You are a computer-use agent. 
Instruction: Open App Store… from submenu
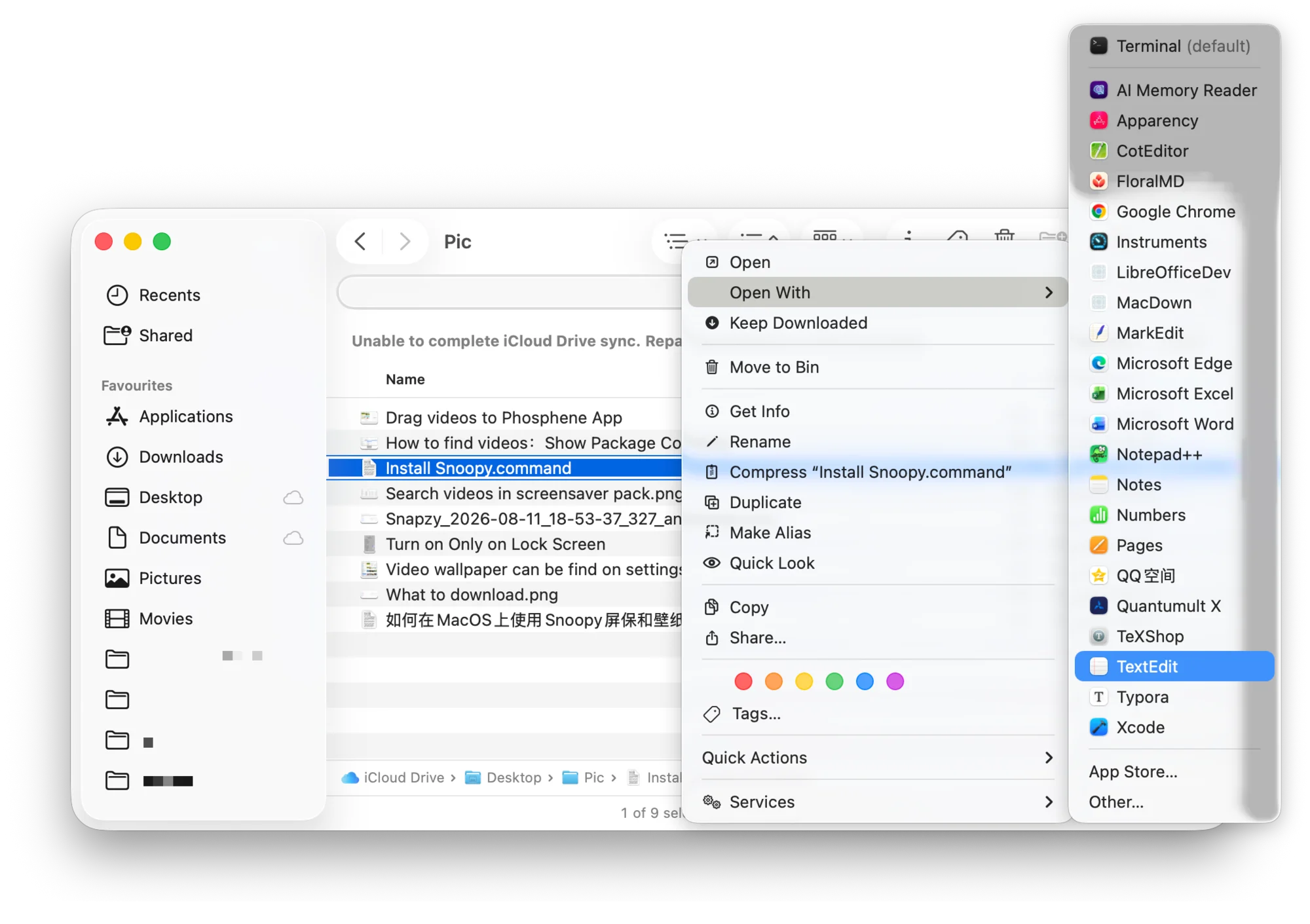coord(1174,771)
